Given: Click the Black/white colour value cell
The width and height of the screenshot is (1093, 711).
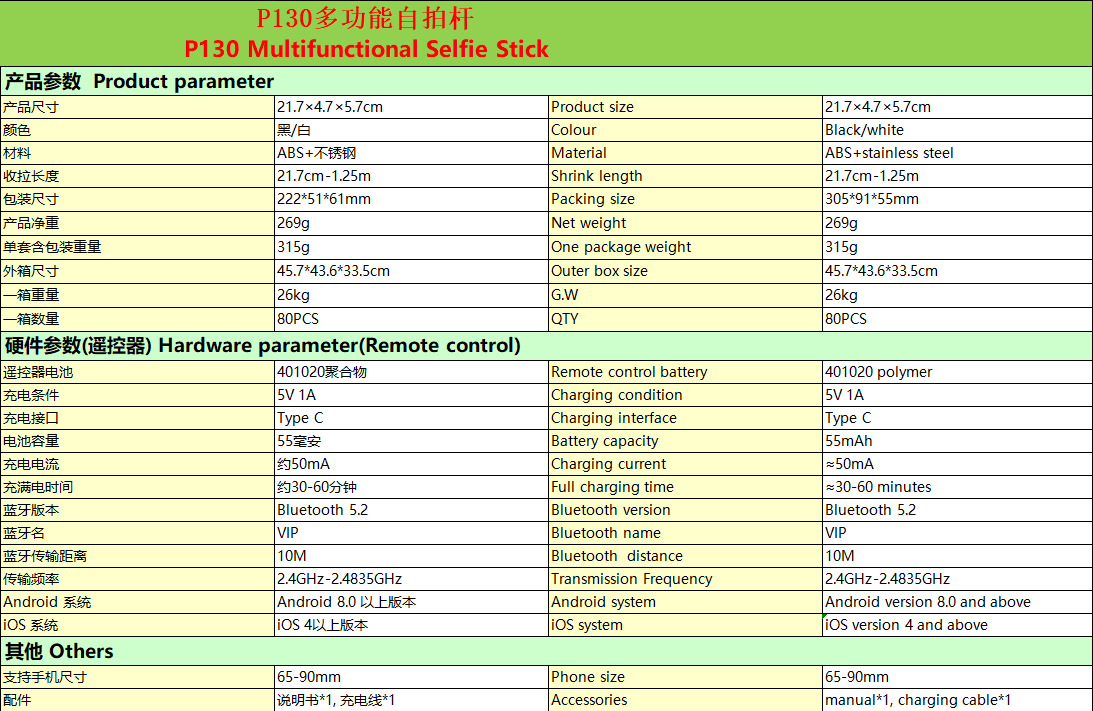Looking at the screenshot, I should [x=957, y=130].
